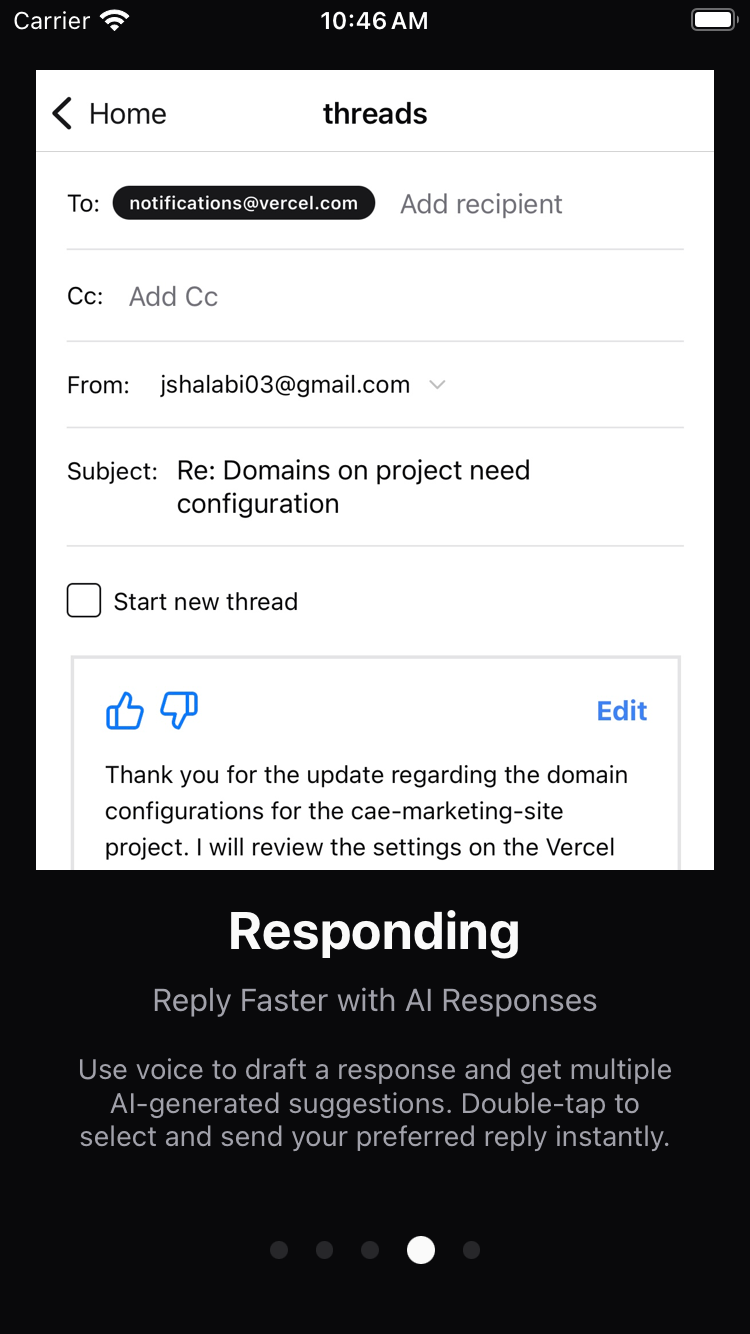
Task: Click the thumbs up icon
Action: point(125,711)
